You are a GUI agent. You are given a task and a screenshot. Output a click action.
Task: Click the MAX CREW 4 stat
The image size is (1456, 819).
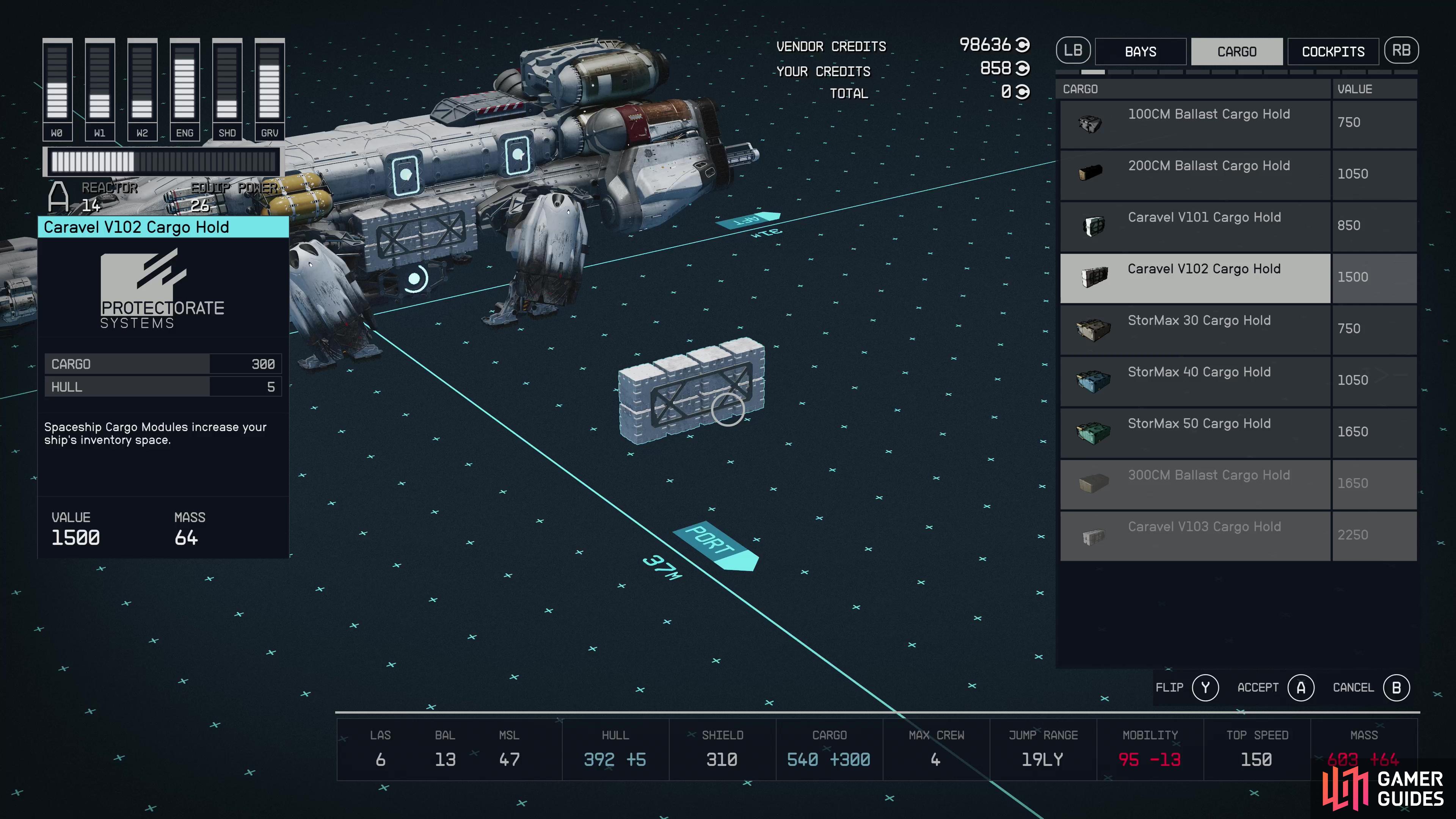936,750
